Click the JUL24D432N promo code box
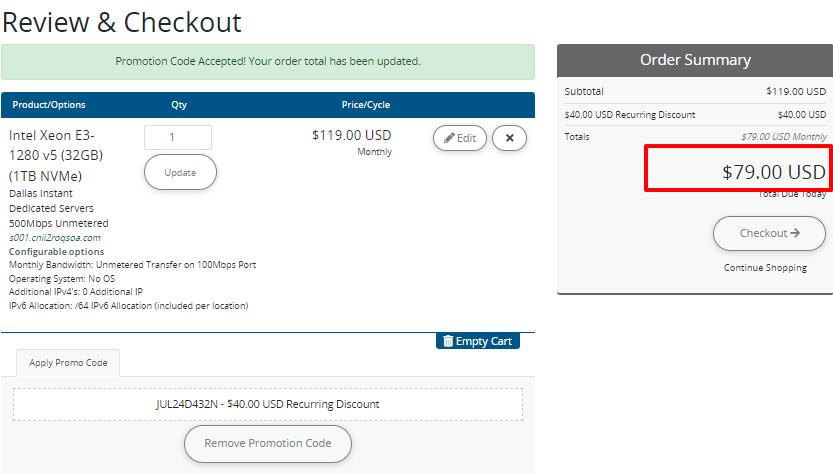The height and width of the screenshot is (476, 833). point(268,404)
